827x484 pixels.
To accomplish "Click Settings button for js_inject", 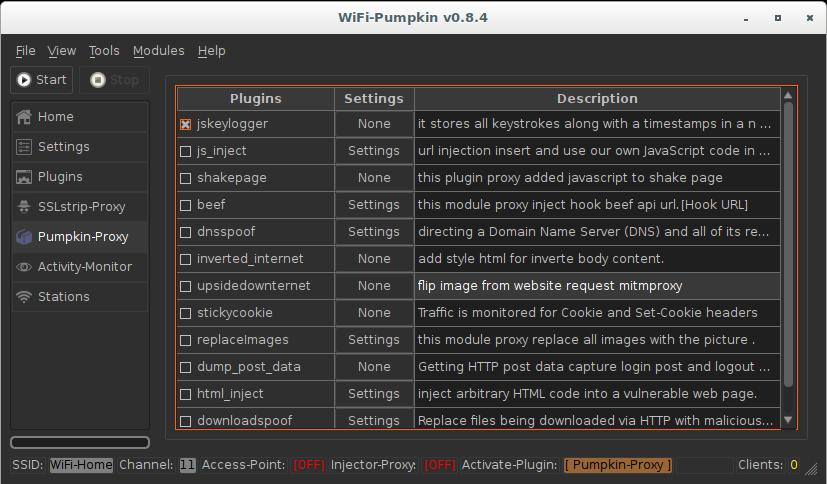I will (x=374, y=151).
